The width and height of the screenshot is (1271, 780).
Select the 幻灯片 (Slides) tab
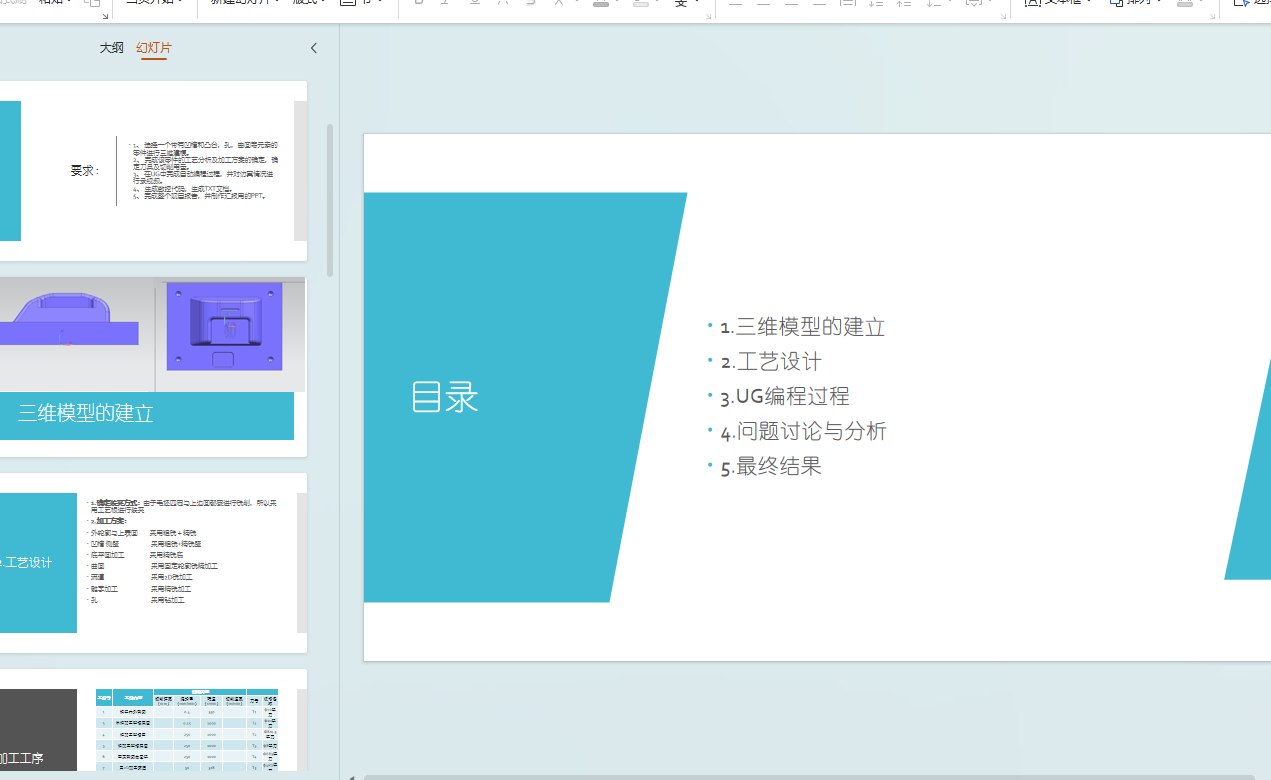[x=153, y=47]
